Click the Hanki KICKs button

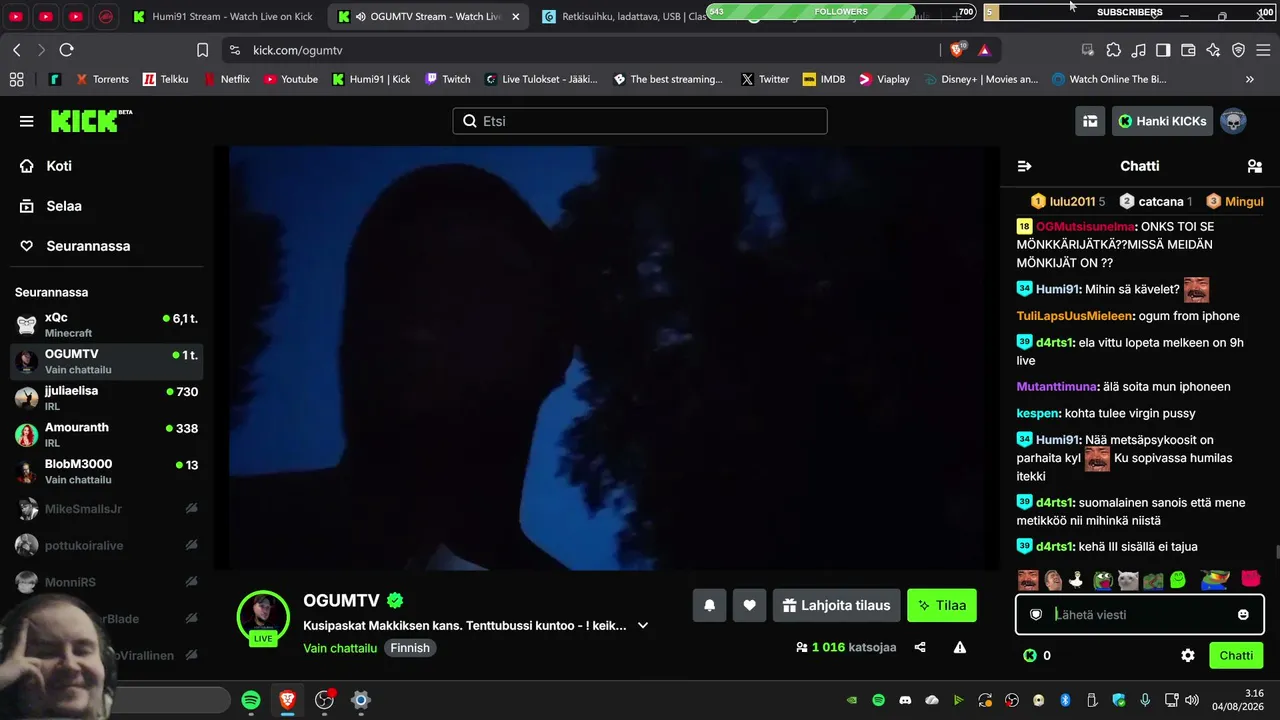click(x=1162, y=121)
